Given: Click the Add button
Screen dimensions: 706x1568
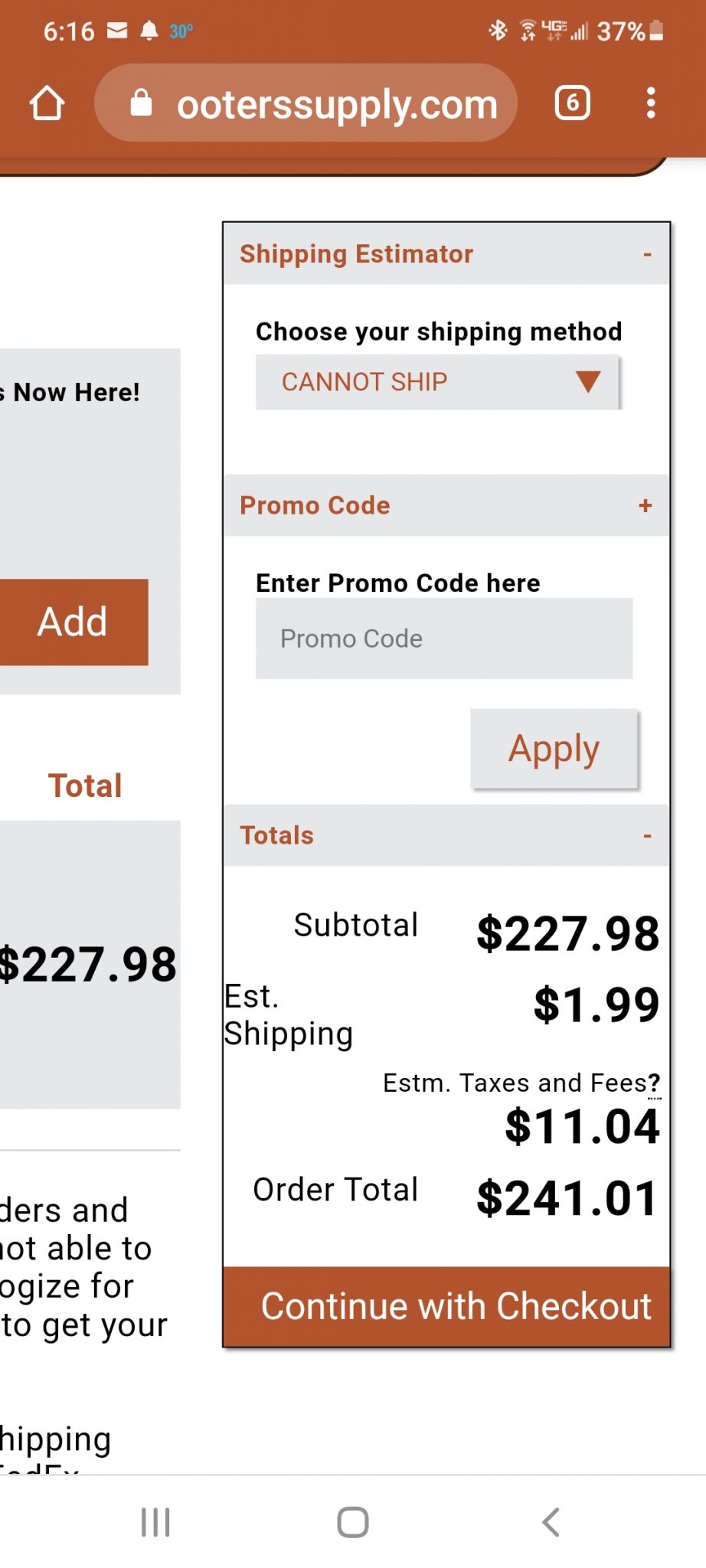Looking at the screenshot, I should [x=74, y=622].
